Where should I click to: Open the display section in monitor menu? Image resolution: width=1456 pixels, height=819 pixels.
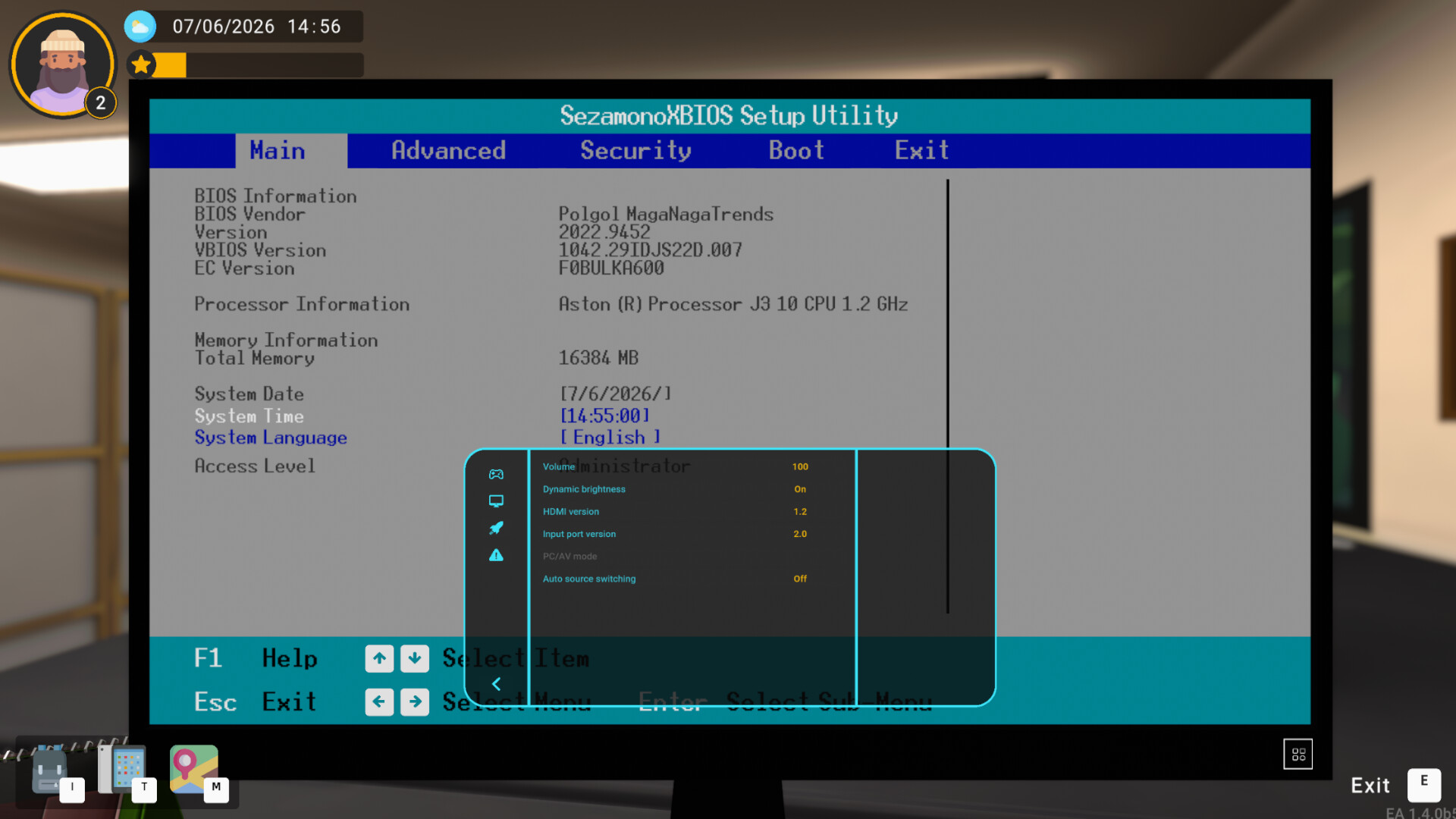click(x=496, y=501)
